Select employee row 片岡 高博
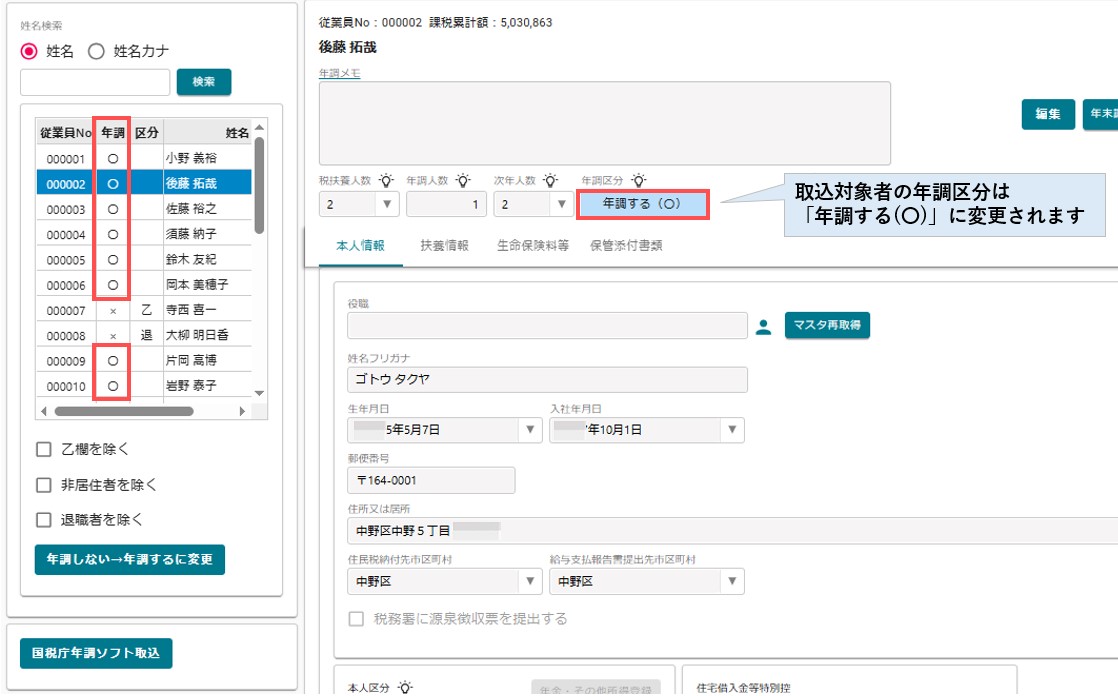The height and width of the screenshot is (696, 1118). 144,361
